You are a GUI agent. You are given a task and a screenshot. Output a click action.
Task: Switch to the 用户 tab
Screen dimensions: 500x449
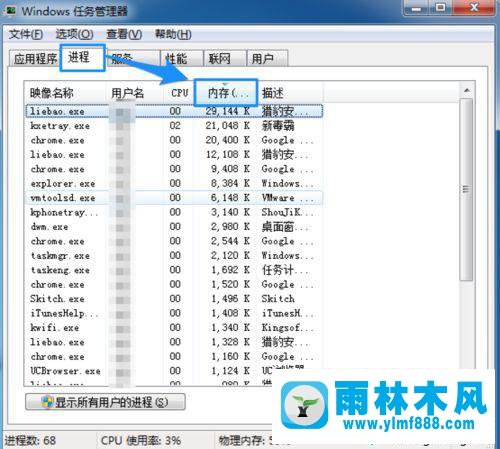pos(267,59)
